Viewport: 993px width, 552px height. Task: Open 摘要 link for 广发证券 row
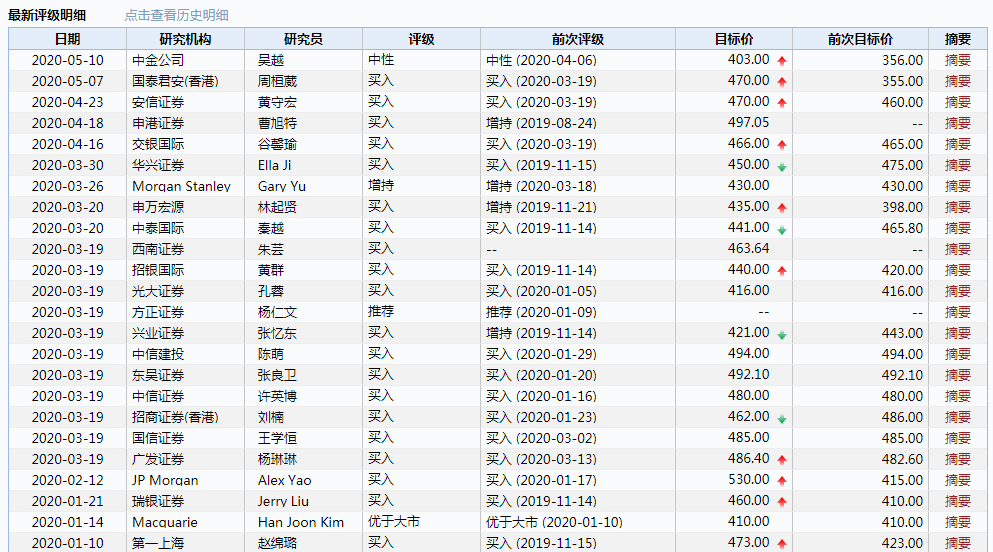coord(958,459)
